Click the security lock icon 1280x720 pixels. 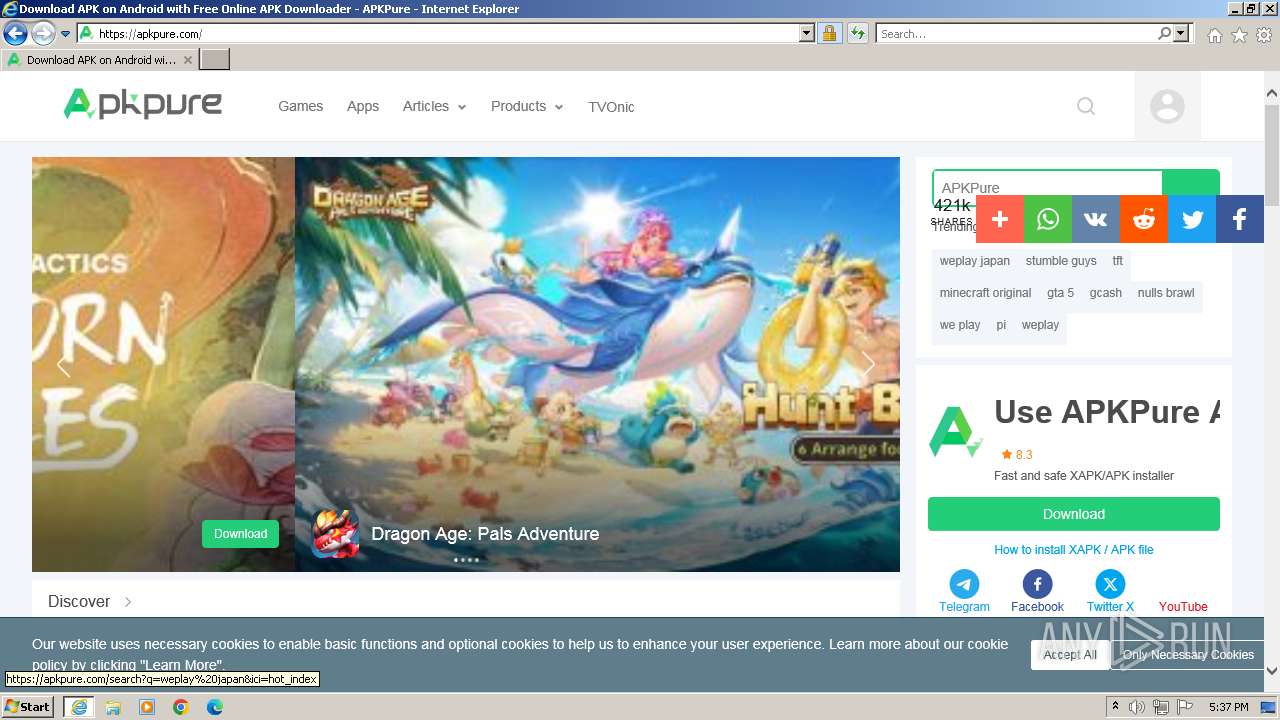click(x=829, y=34)
